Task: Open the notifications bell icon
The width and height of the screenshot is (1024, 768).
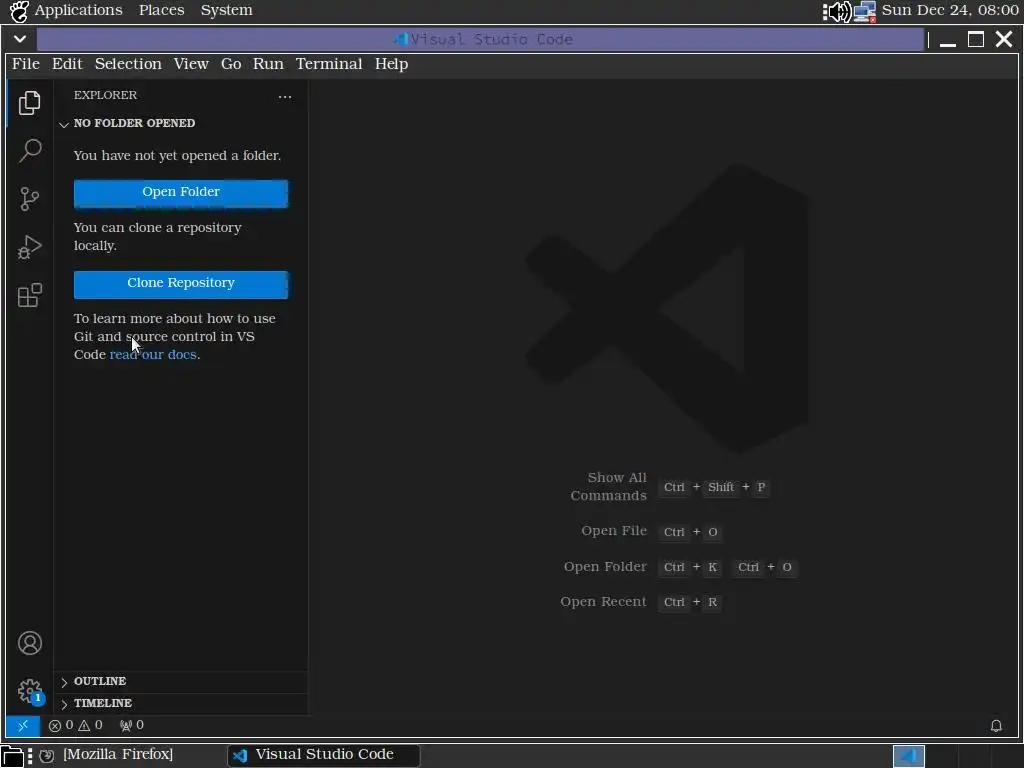Action: (996, 726)
